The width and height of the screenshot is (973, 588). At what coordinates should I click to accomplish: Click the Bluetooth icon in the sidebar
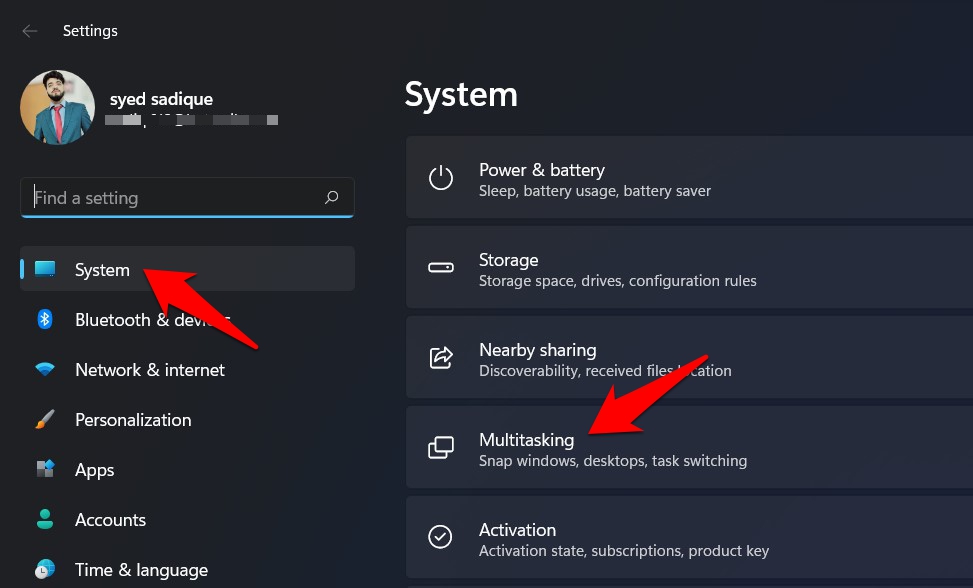[x=44, y=319]
